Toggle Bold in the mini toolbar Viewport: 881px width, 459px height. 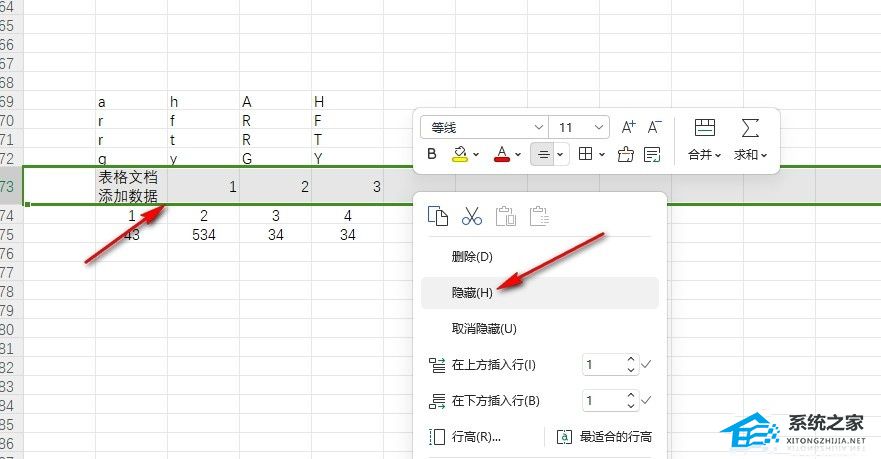click(x=432, y=154)
